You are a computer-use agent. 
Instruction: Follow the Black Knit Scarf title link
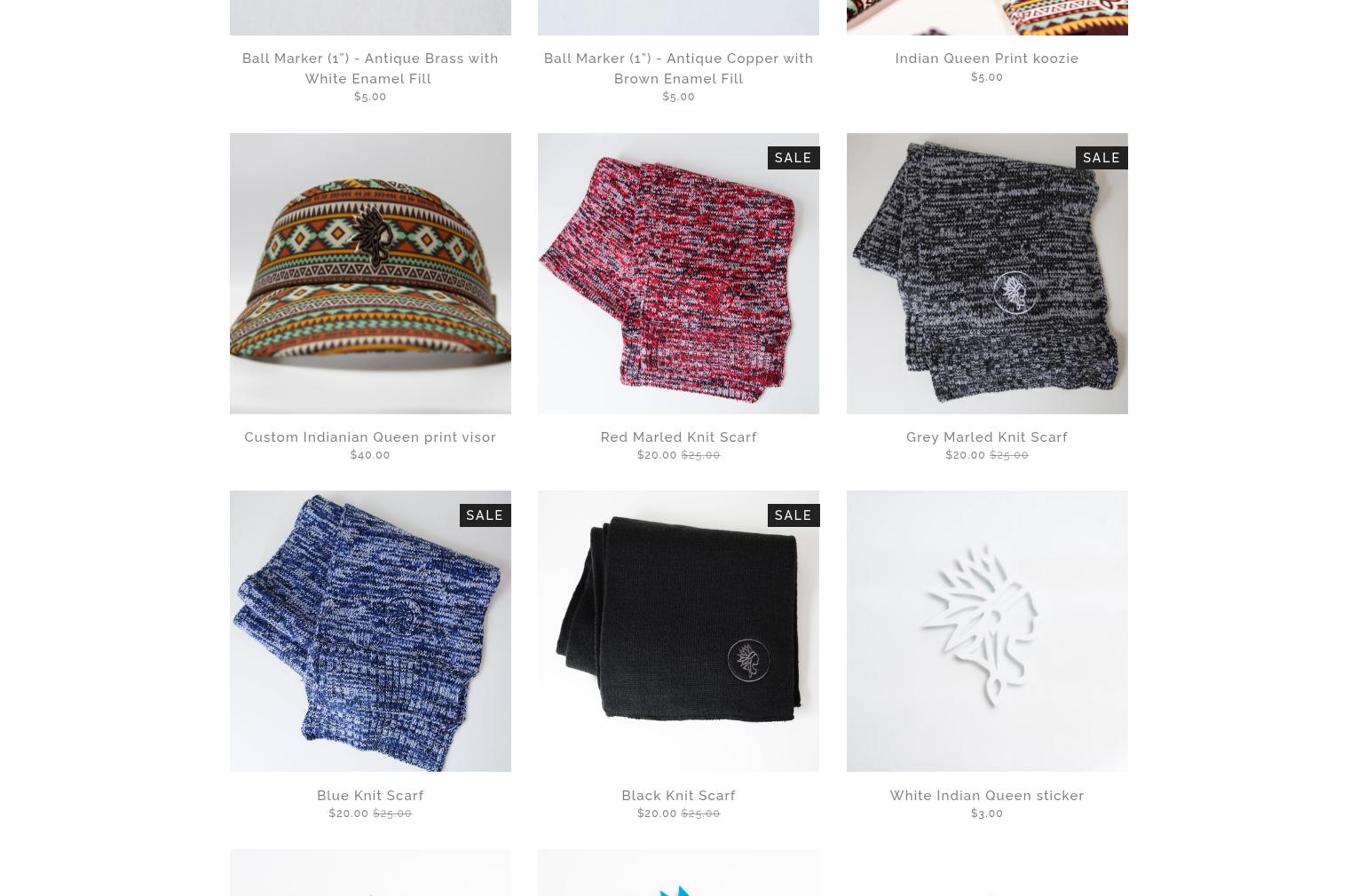click(678, 796)
